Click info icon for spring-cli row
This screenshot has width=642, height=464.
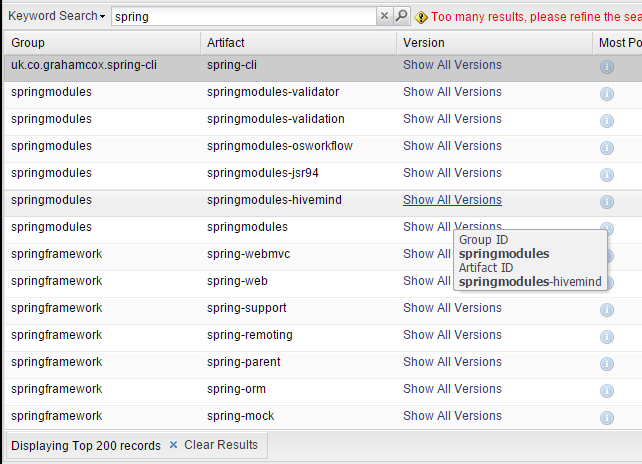(606, 66)
